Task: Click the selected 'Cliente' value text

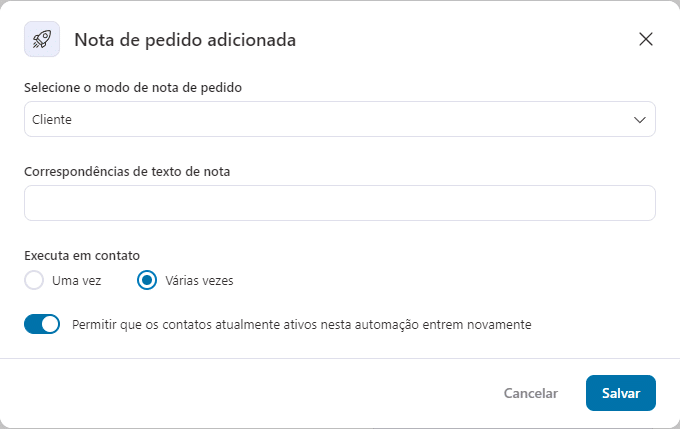Action: 52,120
